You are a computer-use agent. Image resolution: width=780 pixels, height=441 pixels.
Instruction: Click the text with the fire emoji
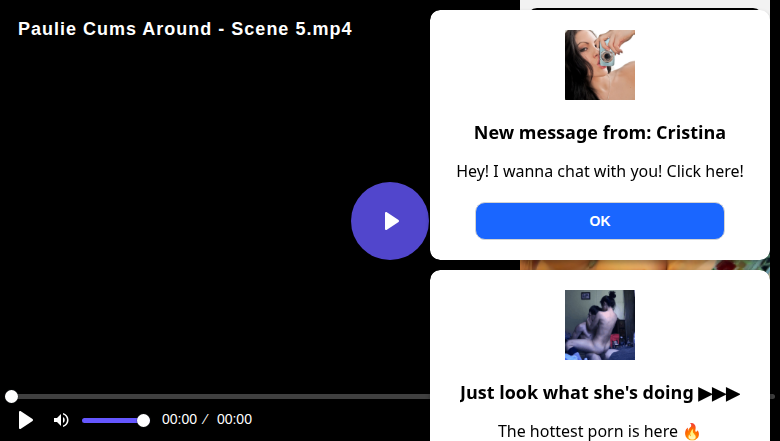click(590, 431)
